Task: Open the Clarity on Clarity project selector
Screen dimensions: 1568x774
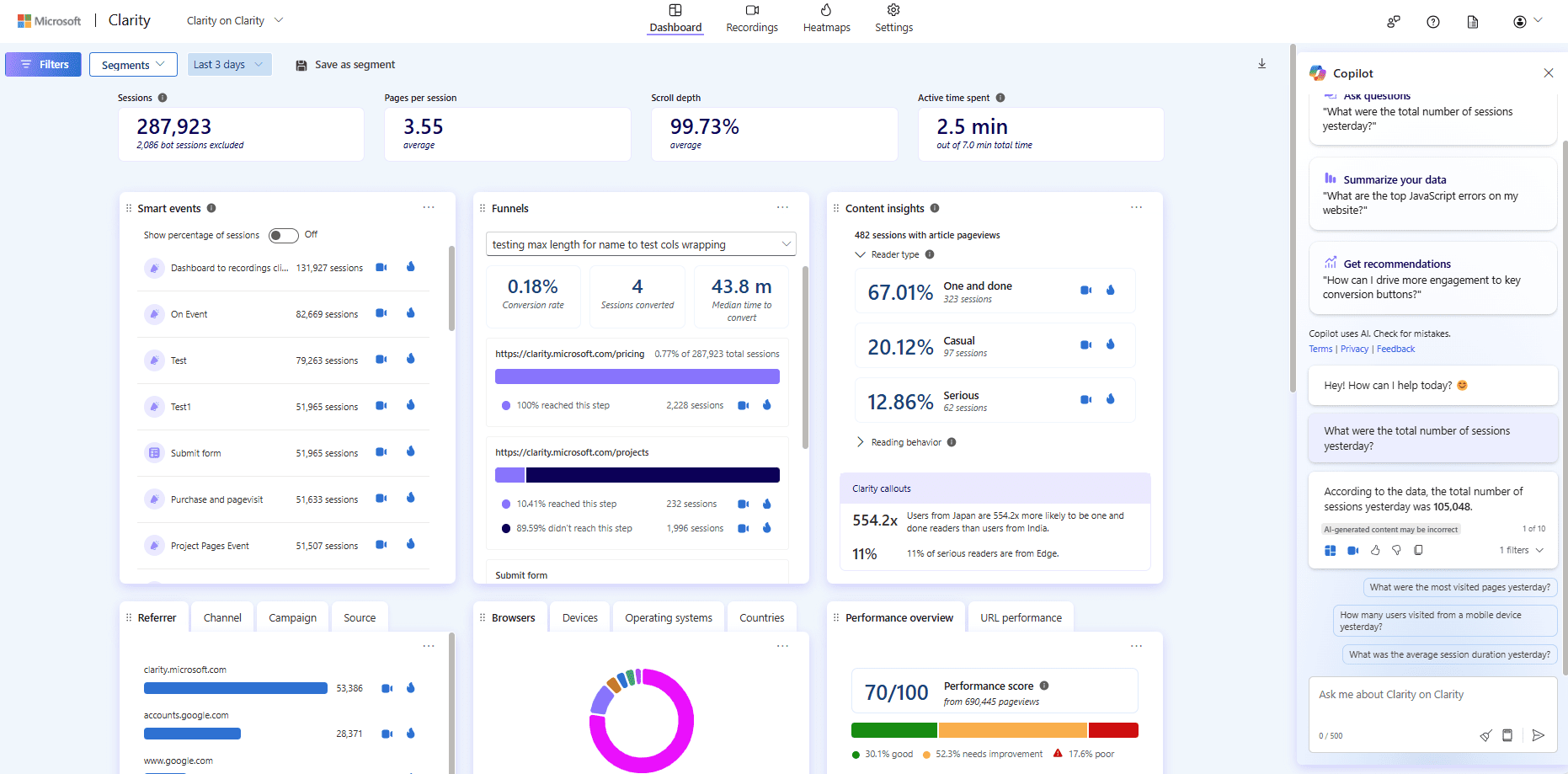Action: click(x=235, y=20)
